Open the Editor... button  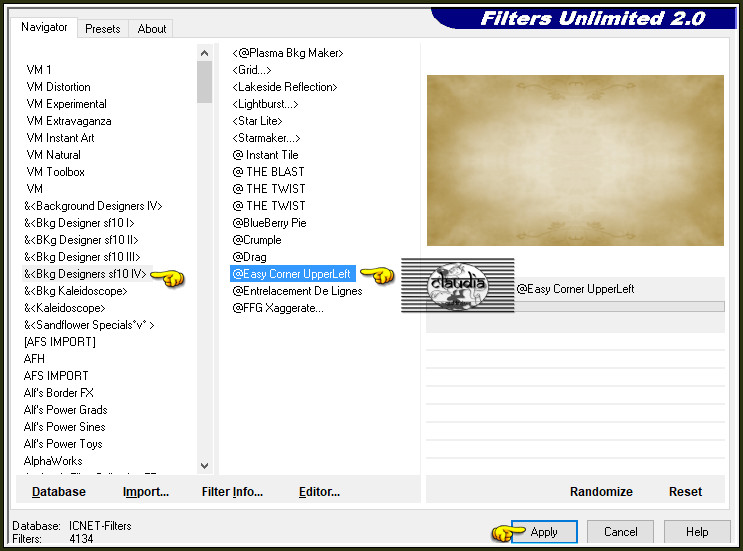(x=319, y=492)
